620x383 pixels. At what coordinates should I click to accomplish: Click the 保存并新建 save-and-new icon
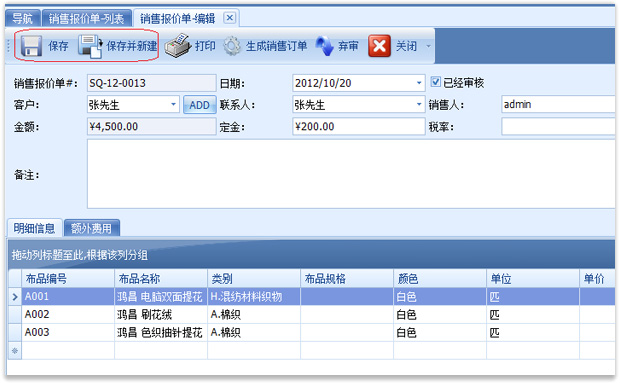(x=90, y=46)
